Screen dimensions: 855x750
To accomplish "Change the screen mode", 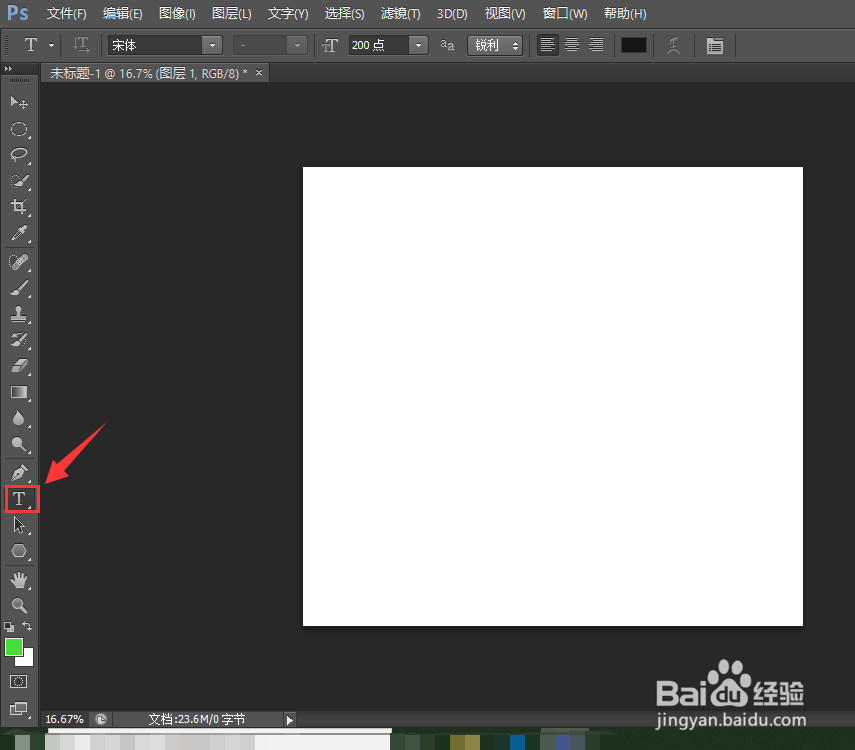I will point(19,709).
